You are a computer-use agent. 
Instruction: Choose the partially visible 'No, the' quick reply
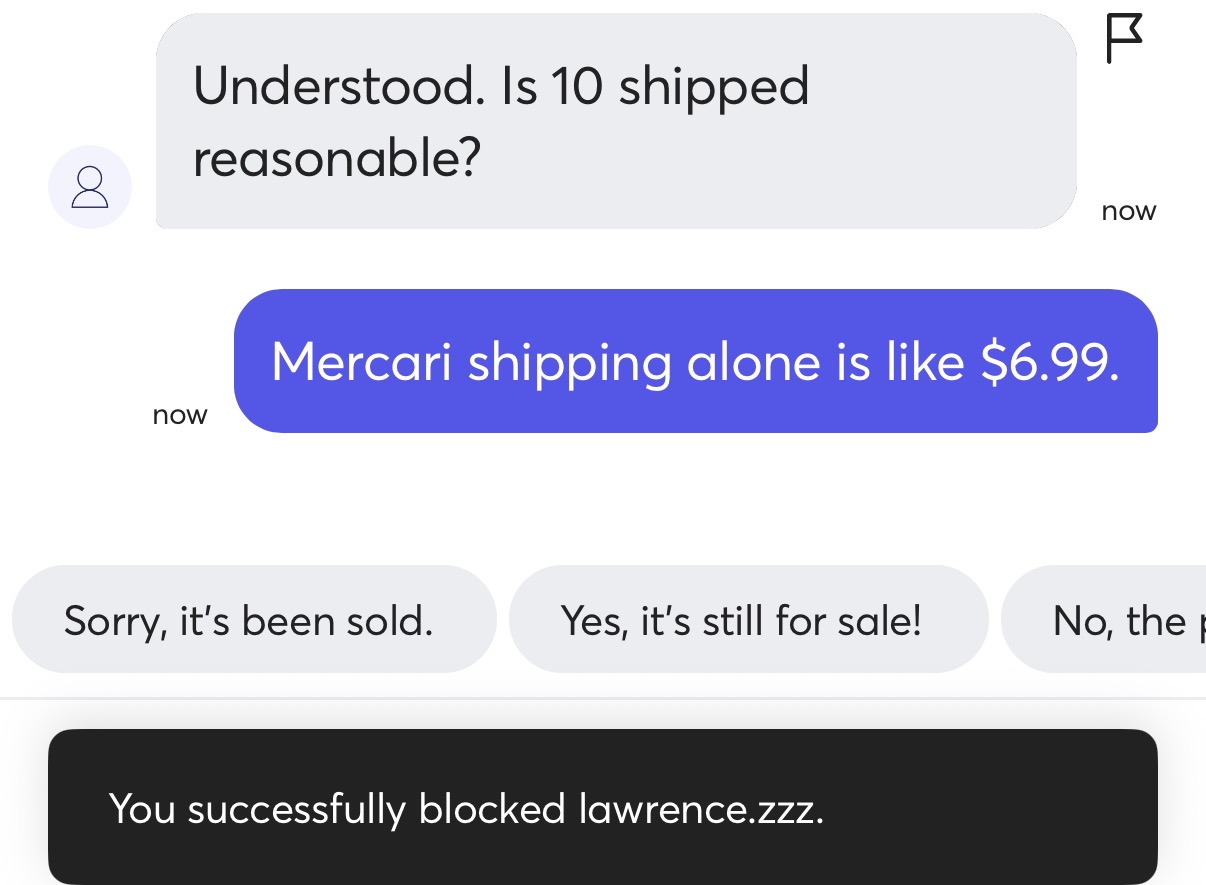(1110, 621)
